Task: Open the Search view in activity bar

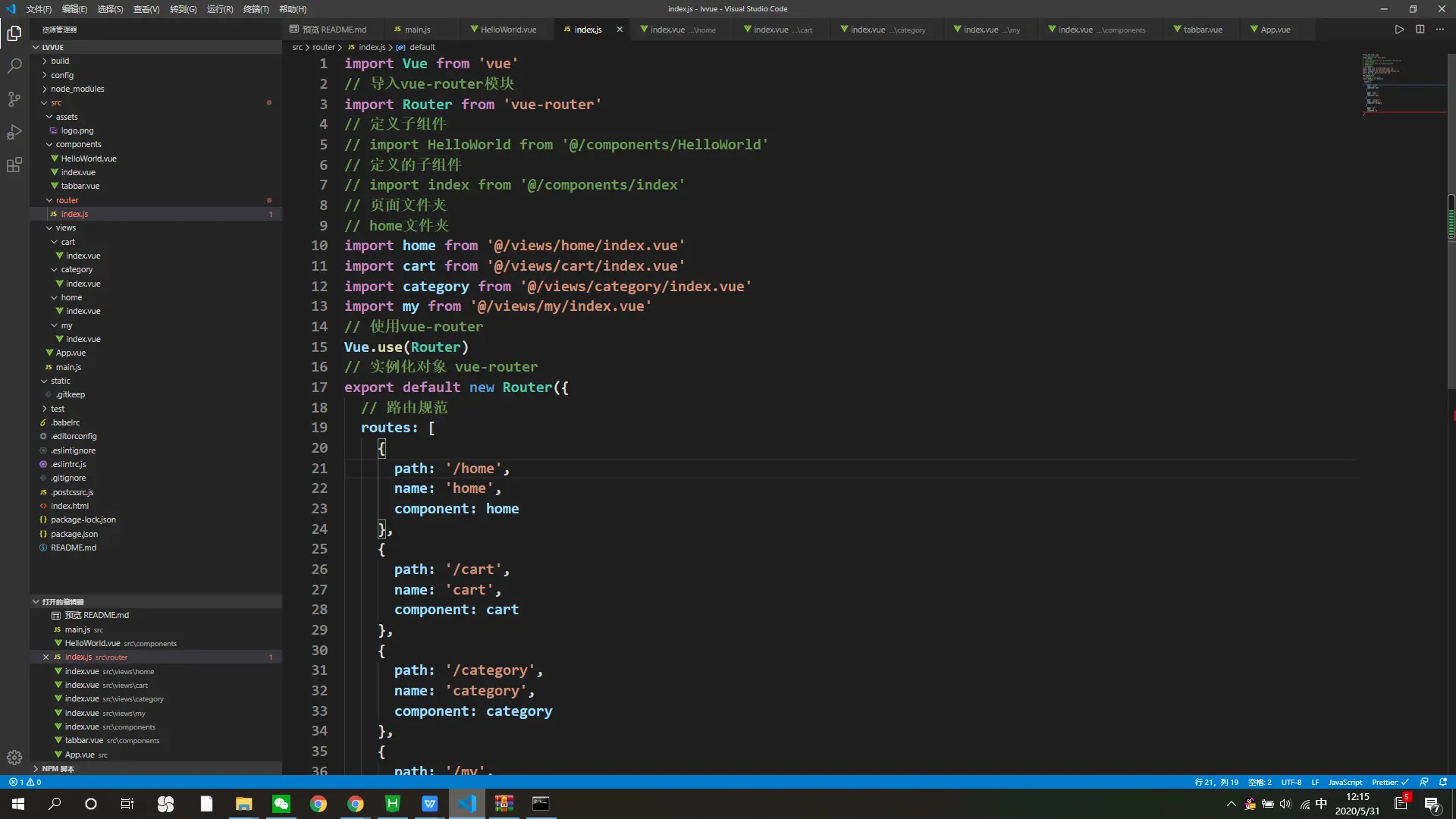Action: pyautogui.click(x=14, y=66)
